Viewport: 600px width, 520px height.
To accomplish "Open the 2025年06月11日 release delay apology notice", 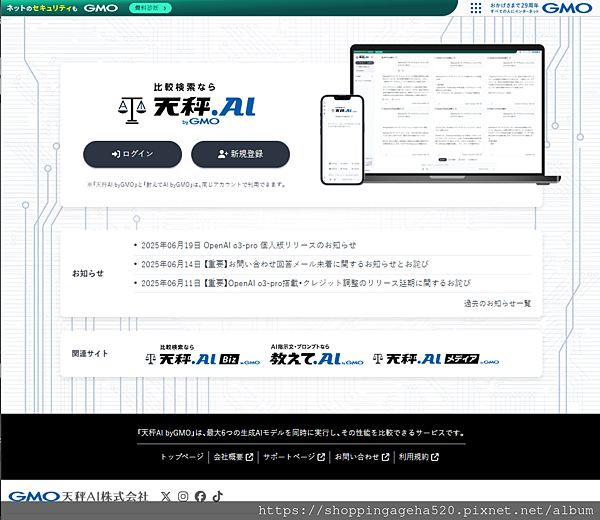I will (306, 283).
